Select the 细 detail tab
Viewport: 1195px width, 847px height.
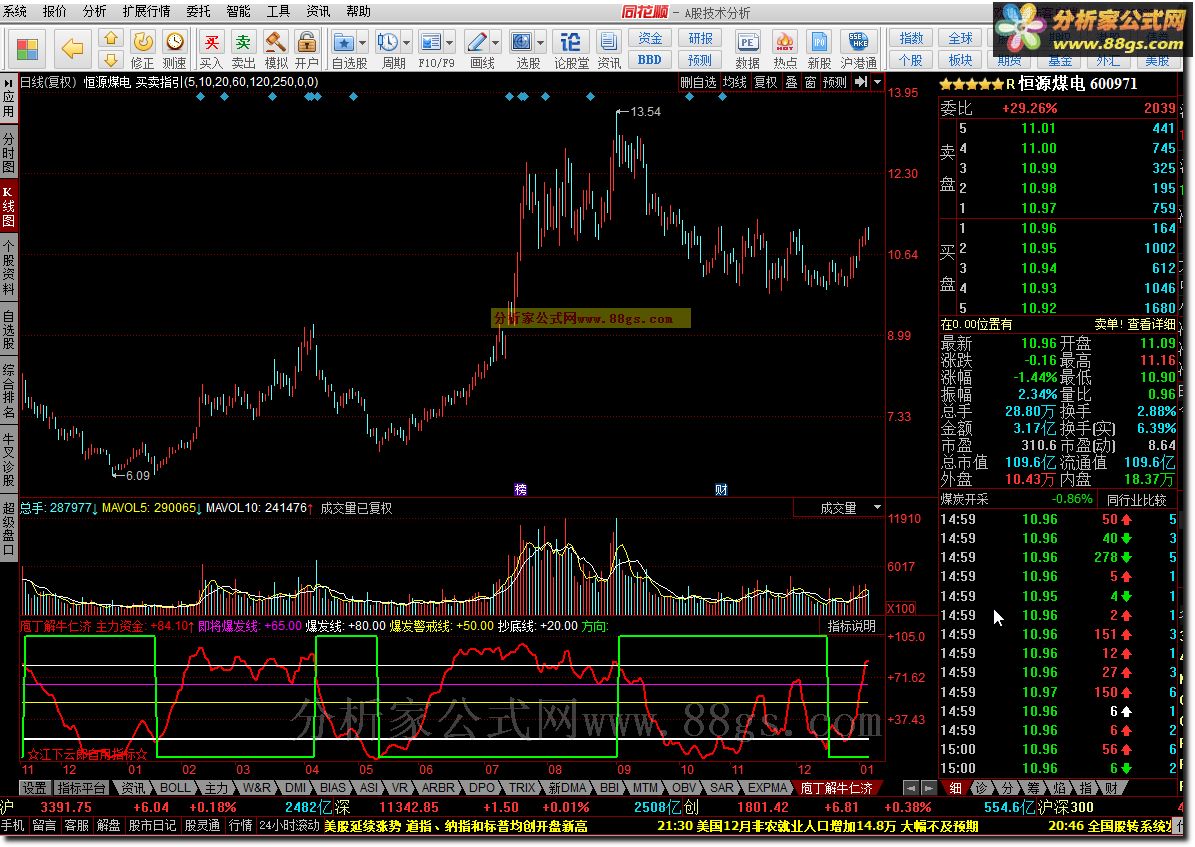tap(955, 788)
